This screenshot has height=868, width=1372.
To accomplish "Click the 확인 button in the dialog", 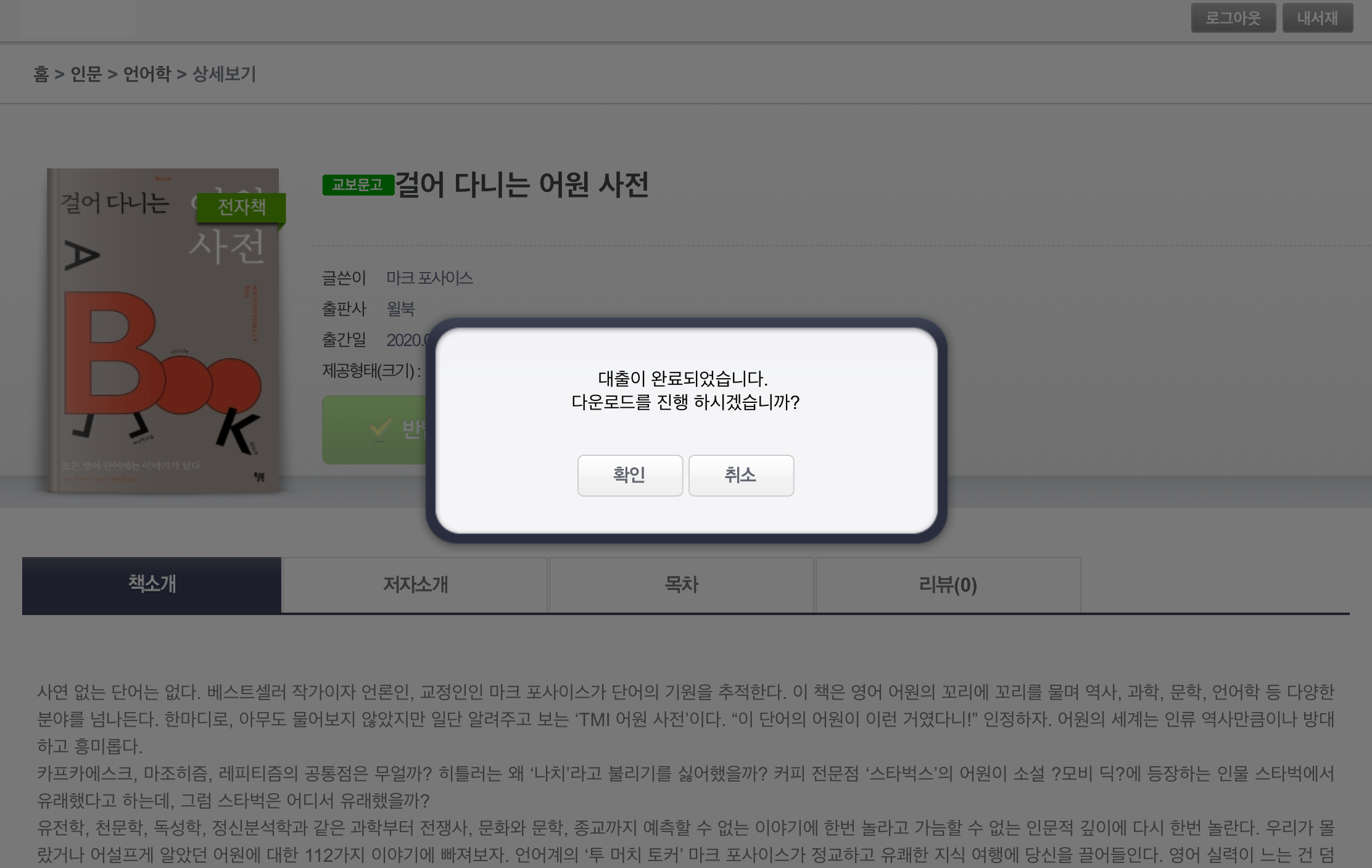I will point(629,475).
